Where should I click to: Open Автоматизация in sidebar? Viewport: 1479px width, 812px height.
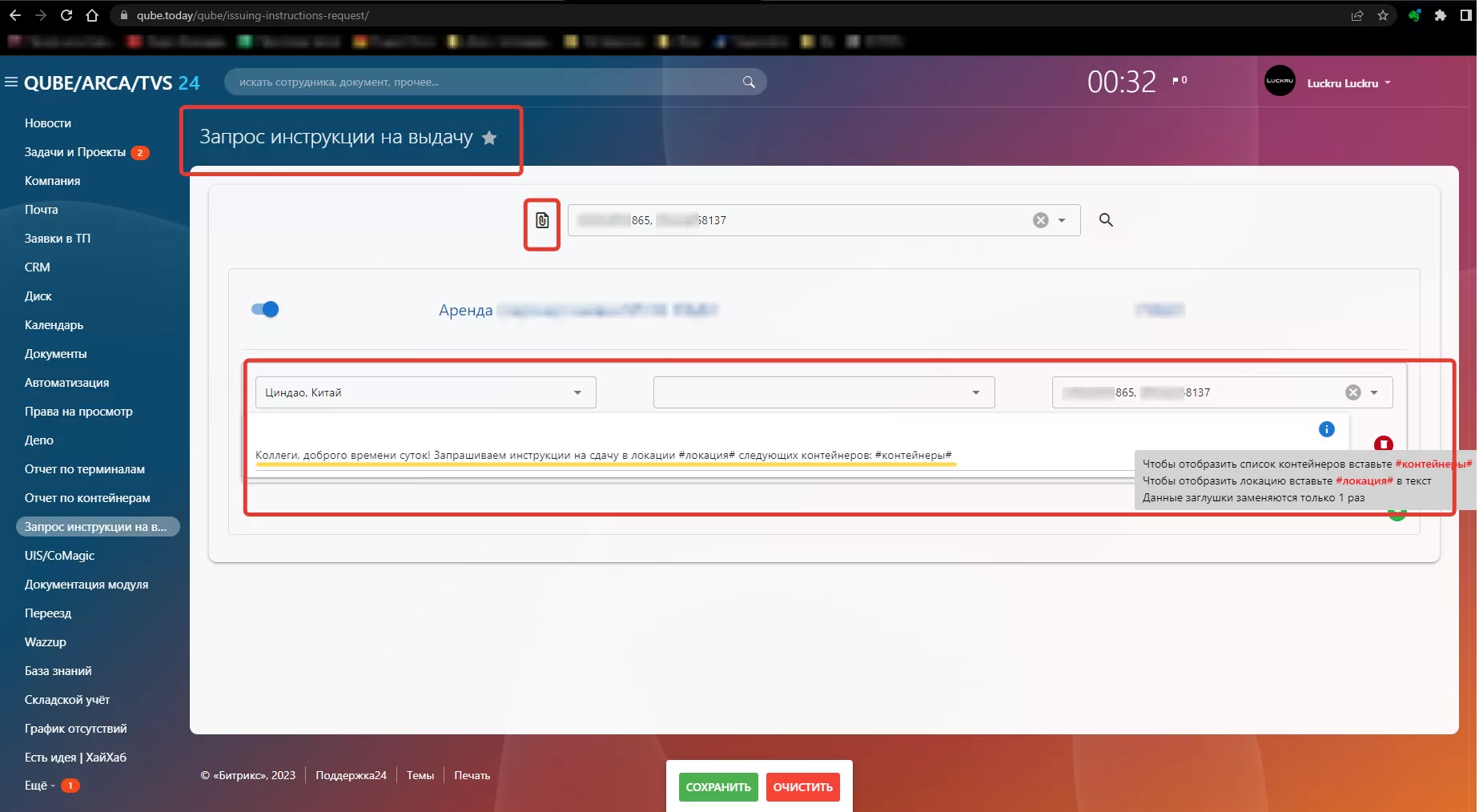pyautogui.click(x=66, y=383)
